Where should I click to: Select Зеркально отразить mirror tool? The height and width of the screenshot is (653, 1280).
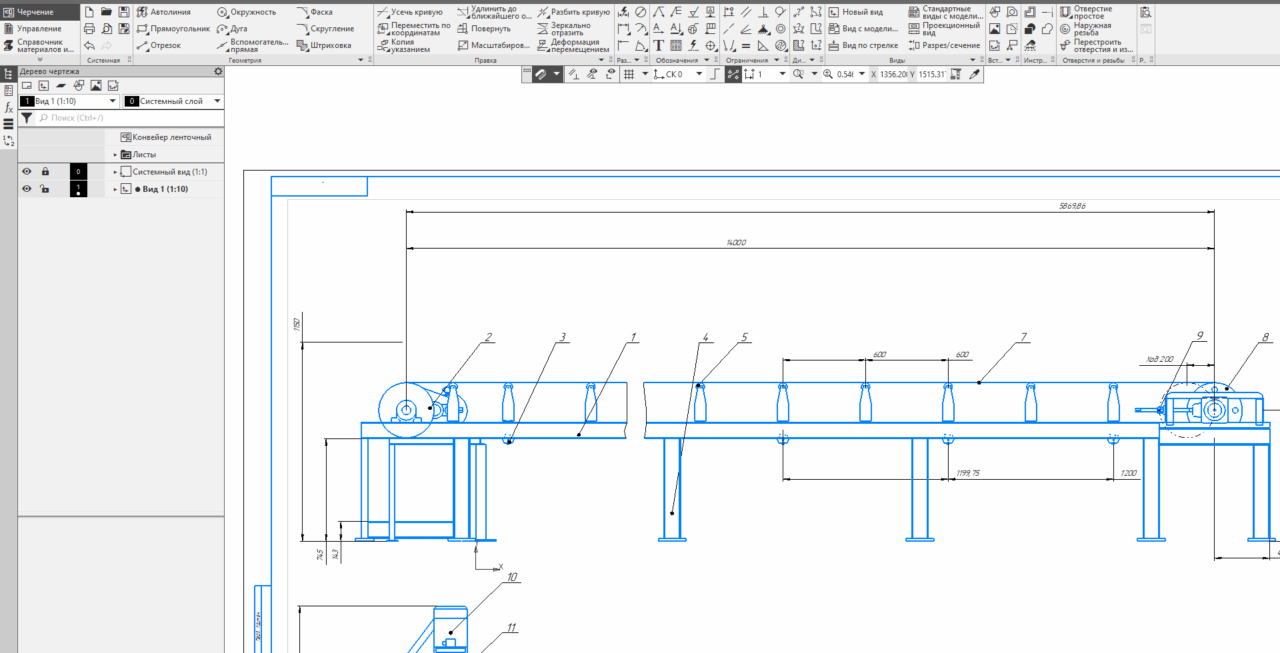[x=570, y=29]
